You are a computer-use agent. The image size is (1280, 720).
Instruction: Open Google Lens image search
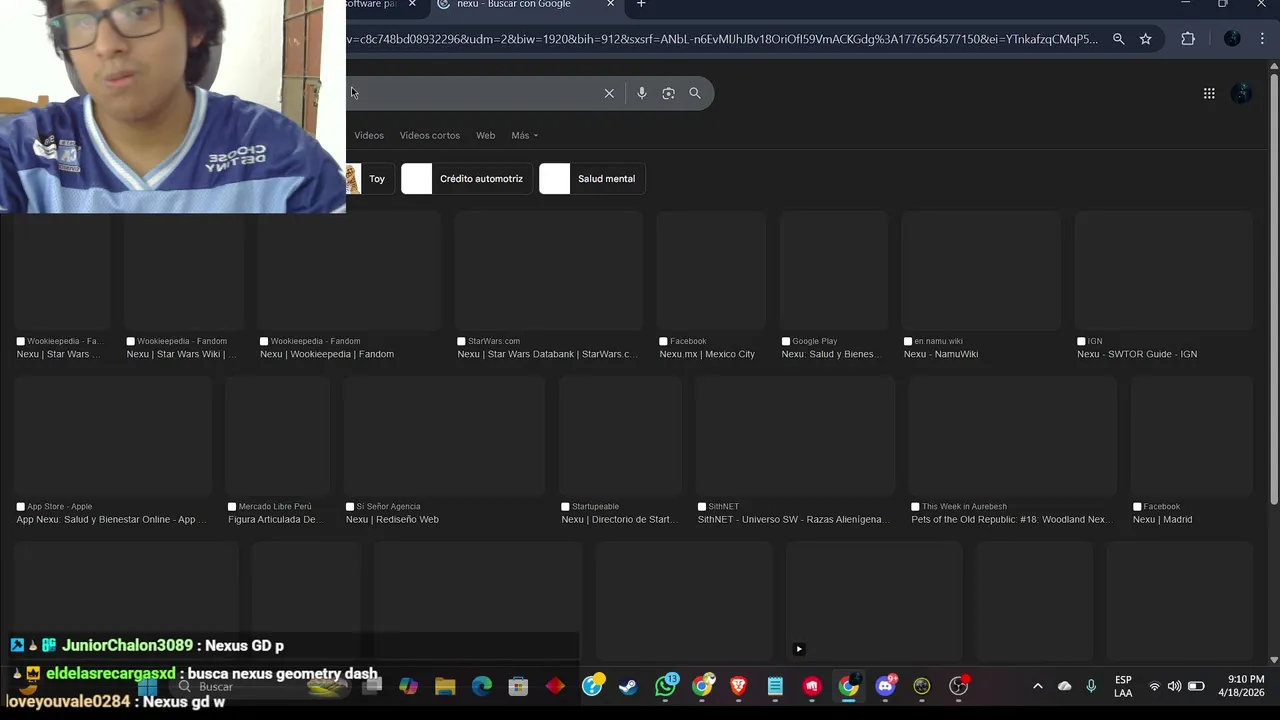(668, 93)
